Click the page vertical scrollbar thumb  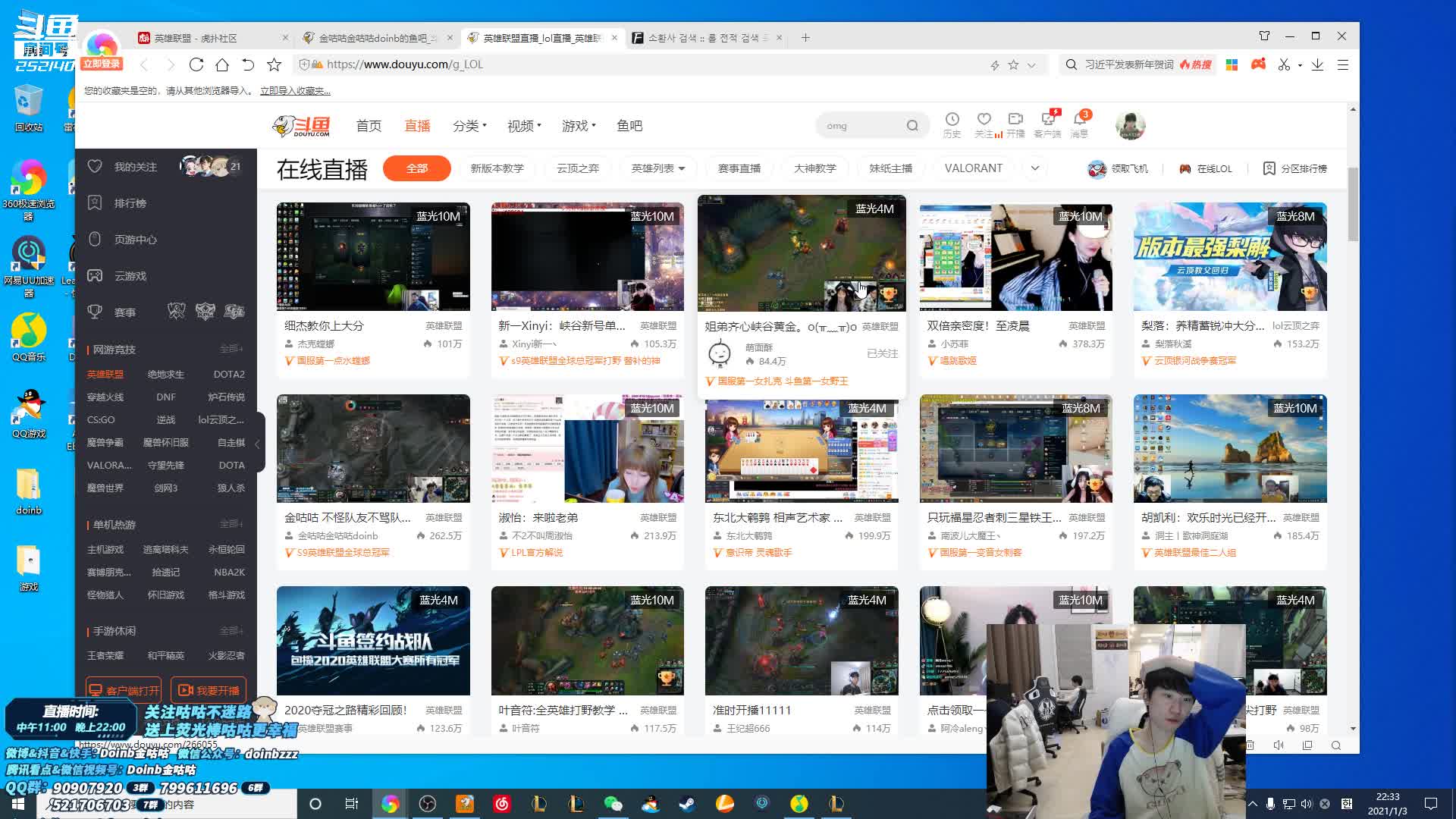pos(1353,205)
